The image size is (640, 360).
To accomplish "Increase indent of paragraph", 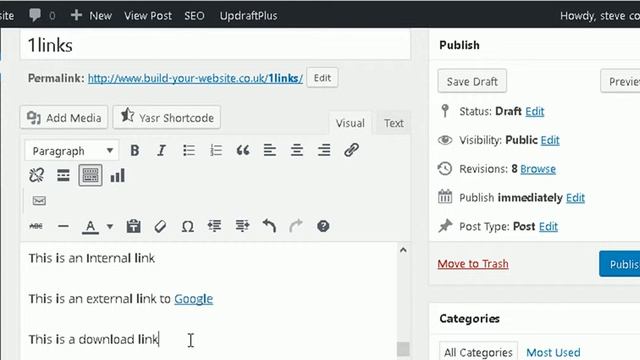I will (242, 226).
